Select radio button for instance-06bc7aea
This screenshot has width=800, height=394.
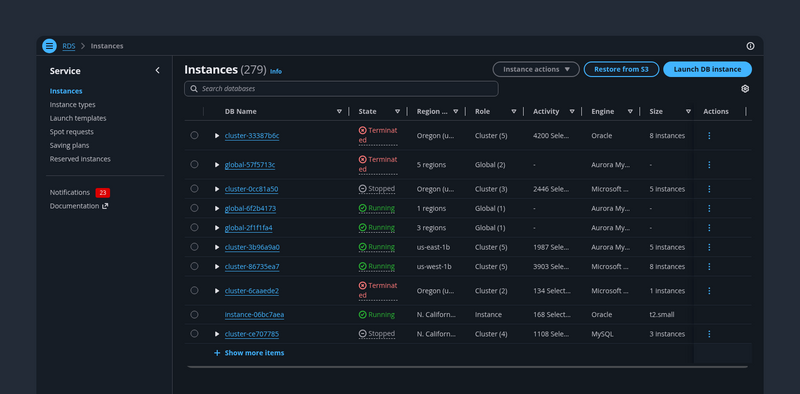(x=194, y=314)
